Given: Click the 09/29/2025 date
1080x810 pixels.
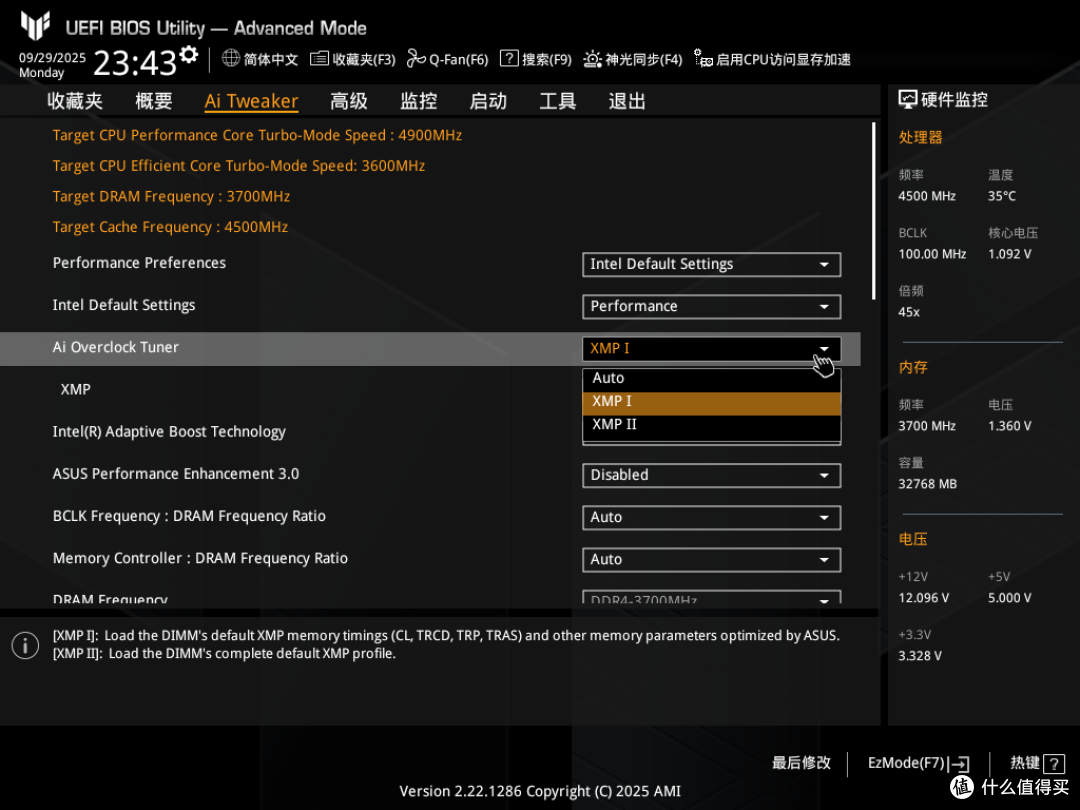Looking at the screenshot, I should pos(52,58).
